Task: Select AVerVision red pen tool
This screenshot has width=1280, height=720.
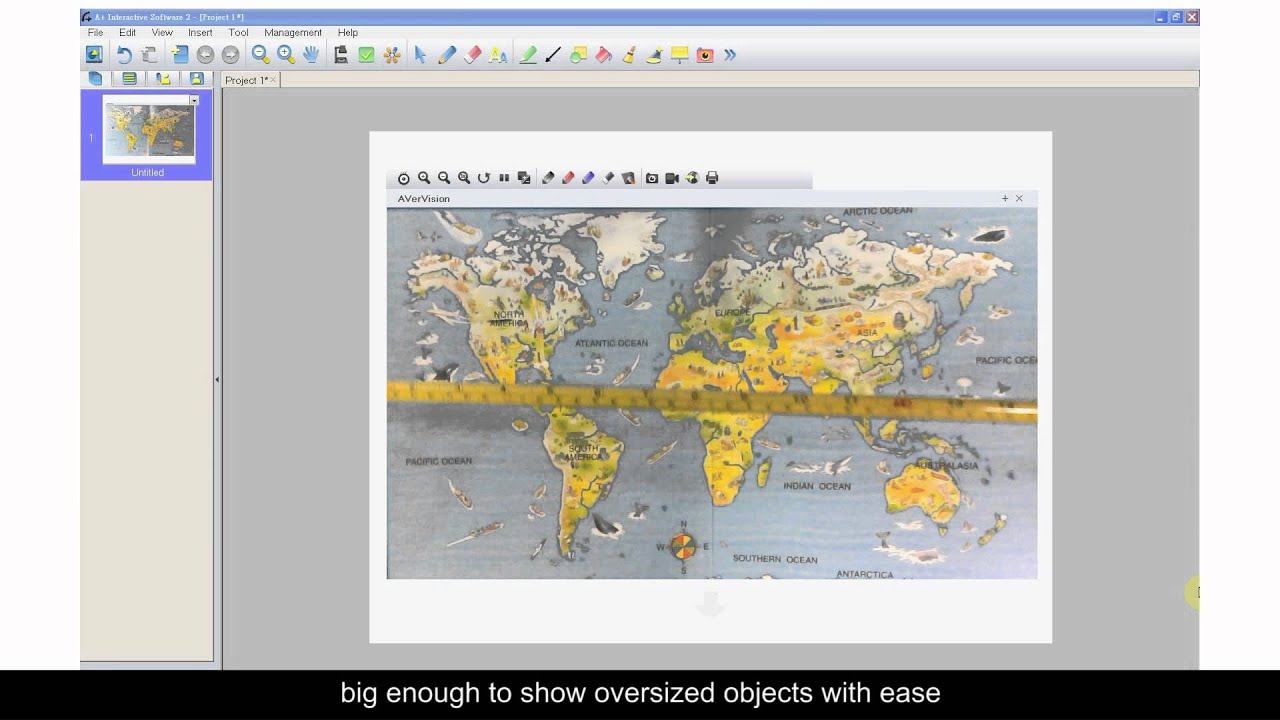Action: [x=568, y=178]
